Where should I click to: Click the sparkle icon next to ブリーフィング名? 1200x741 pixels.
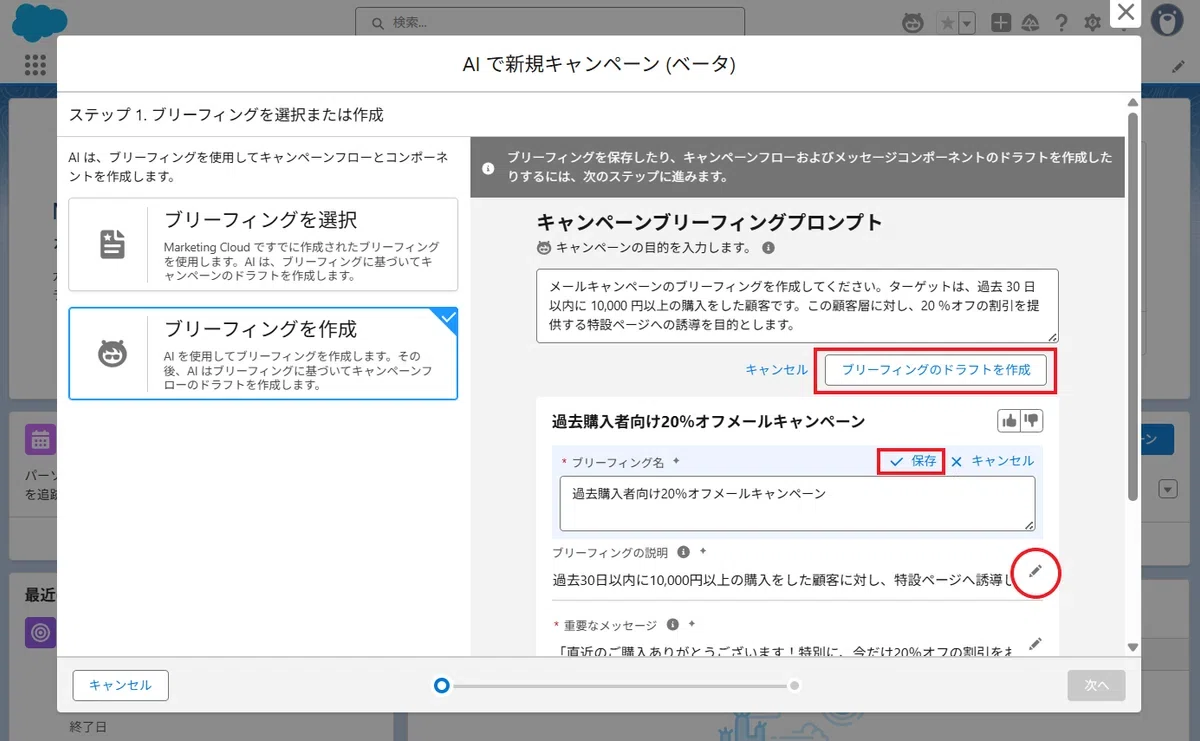coord(676,461)
